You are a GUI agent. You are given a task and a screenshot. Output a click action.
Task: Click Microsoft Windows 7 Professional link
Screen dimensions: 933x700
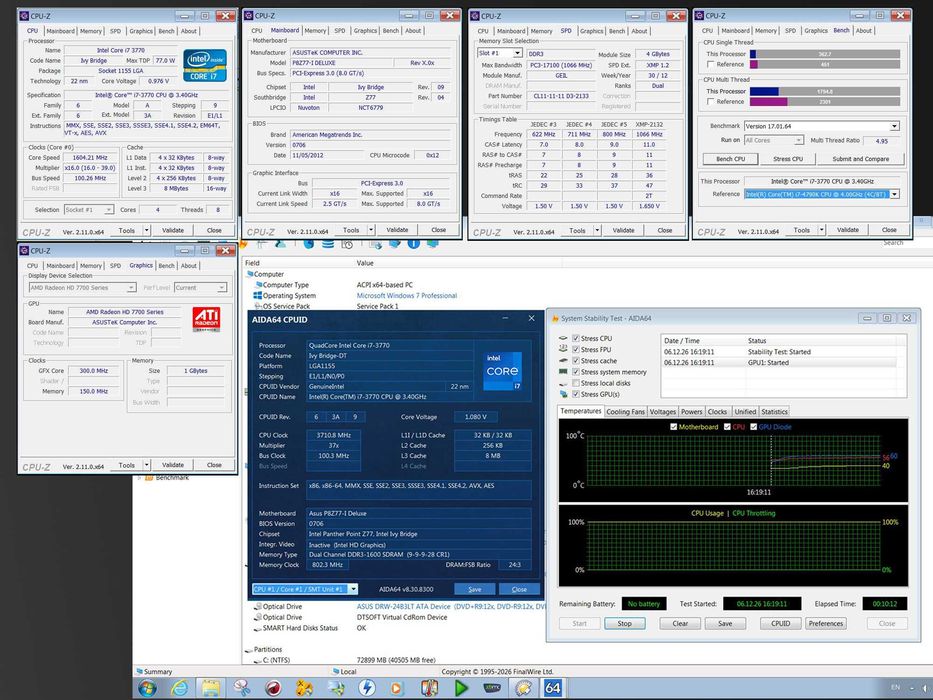407,296
